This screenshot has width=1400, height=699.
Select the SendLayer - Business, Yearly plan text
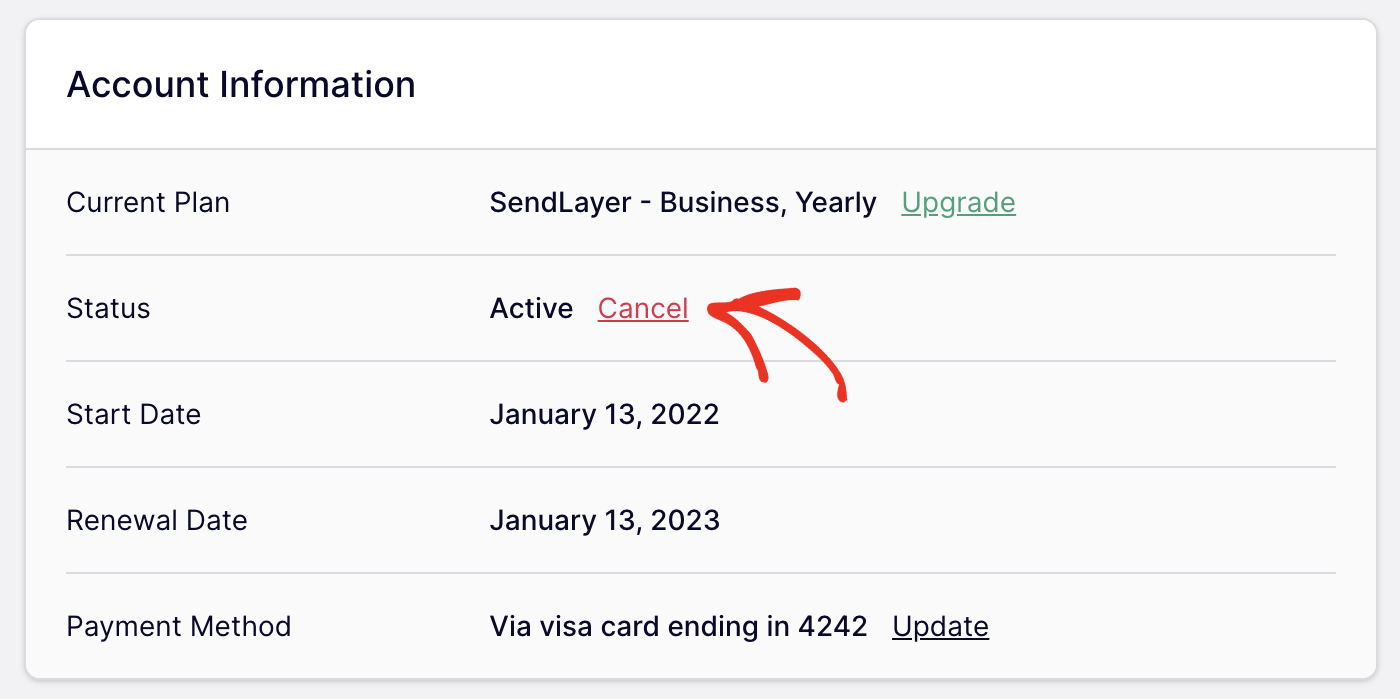tap(683, 202)
